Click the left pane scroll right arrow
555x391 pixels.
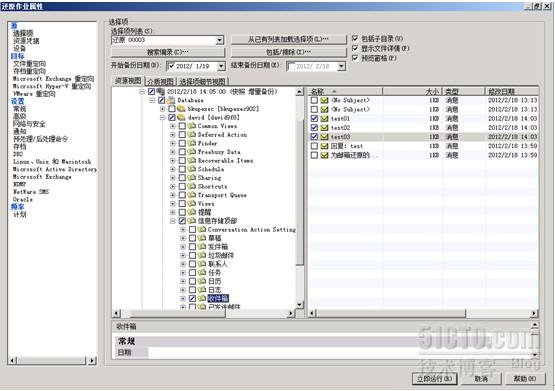(x=92, y=361)
